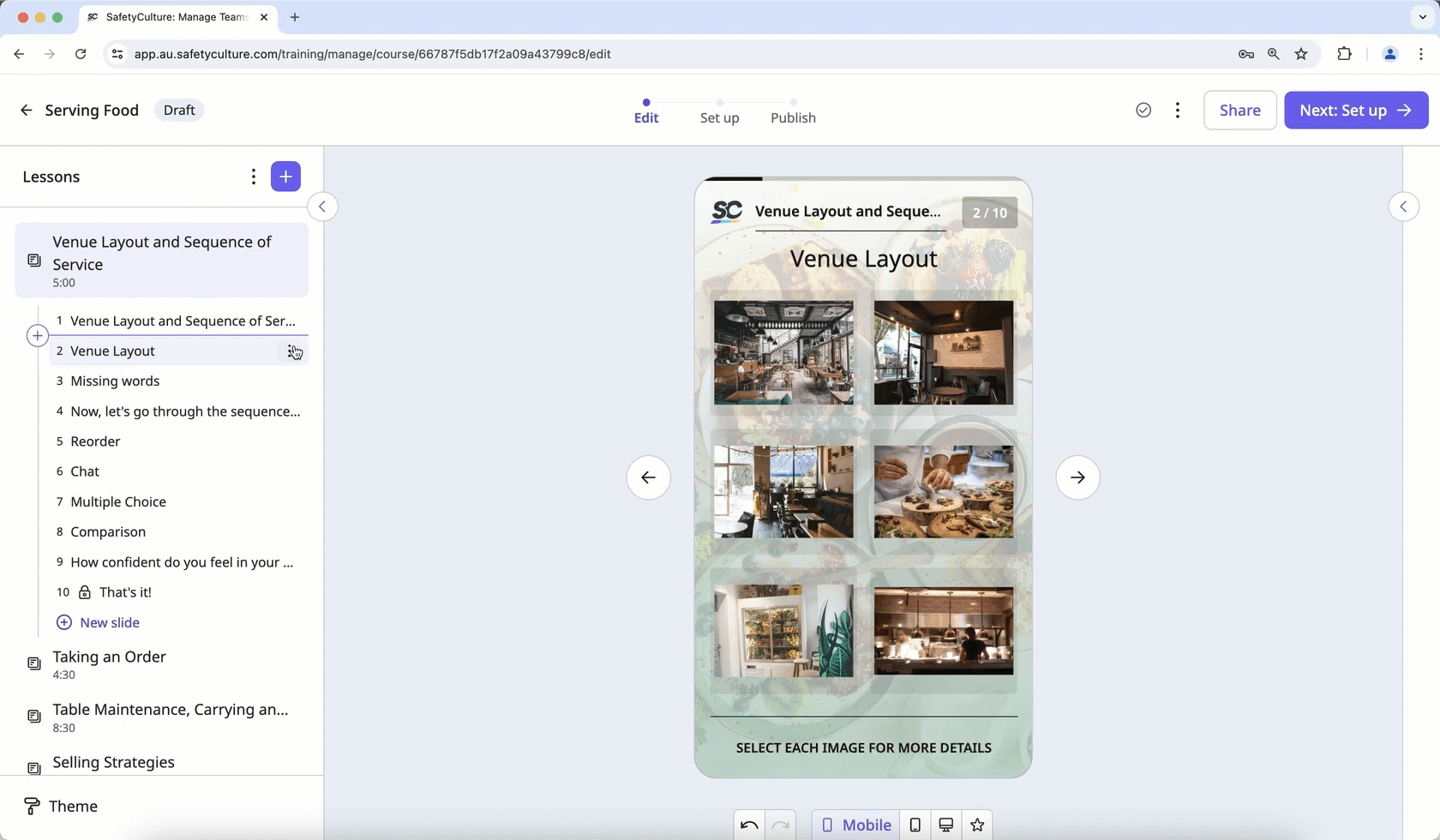
Task: Click the display fridge with plant image
Action: (x=783, y=631)
